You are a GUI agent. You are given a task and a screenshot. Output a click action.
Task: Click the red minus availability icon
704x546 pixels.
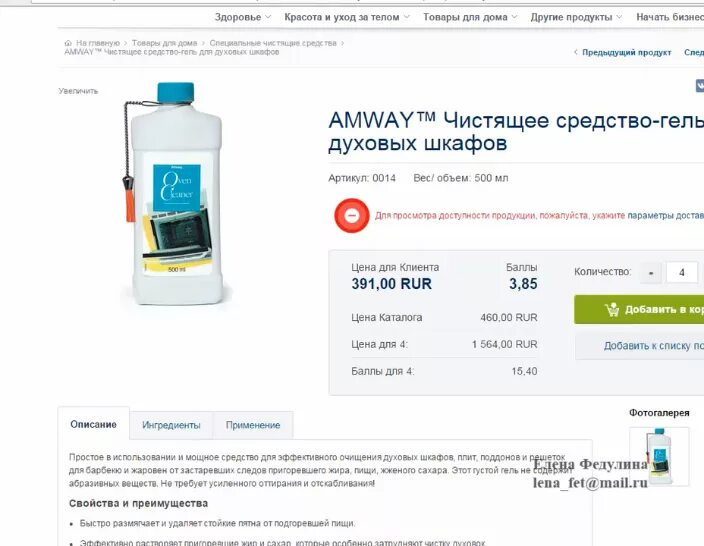352,216
